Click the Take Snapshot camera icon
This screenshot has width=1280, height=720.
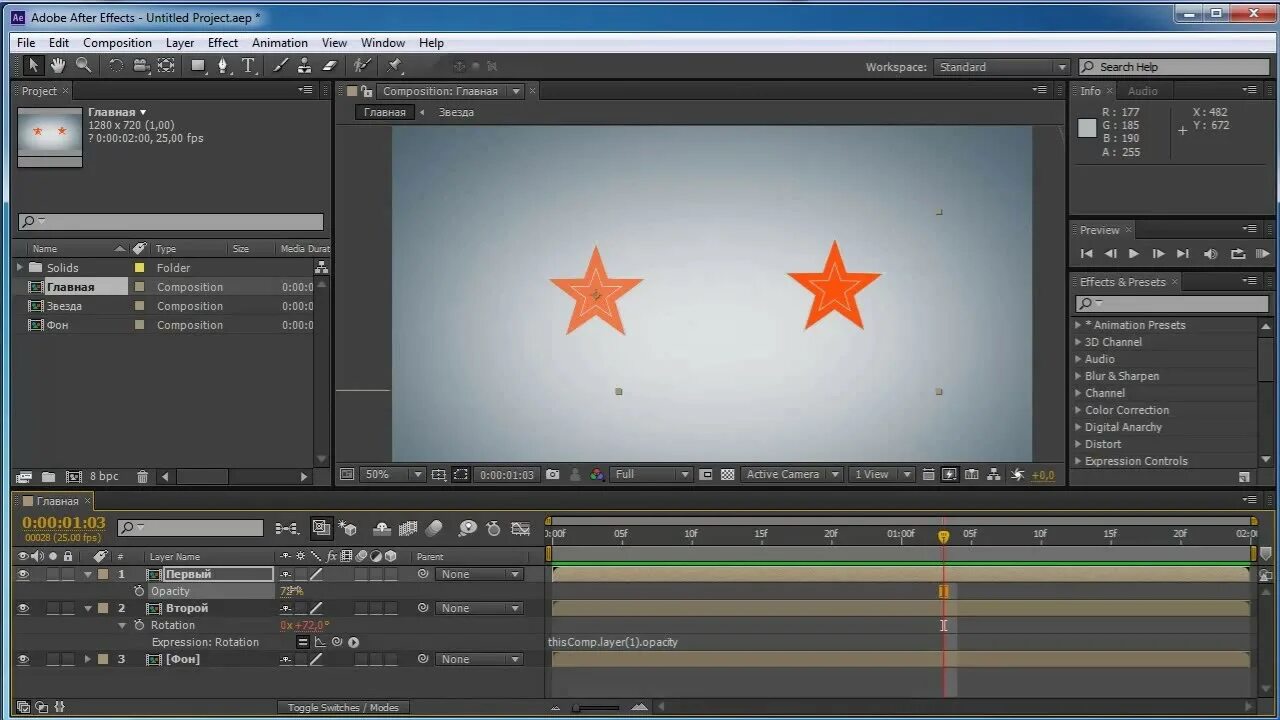[552, 475]
